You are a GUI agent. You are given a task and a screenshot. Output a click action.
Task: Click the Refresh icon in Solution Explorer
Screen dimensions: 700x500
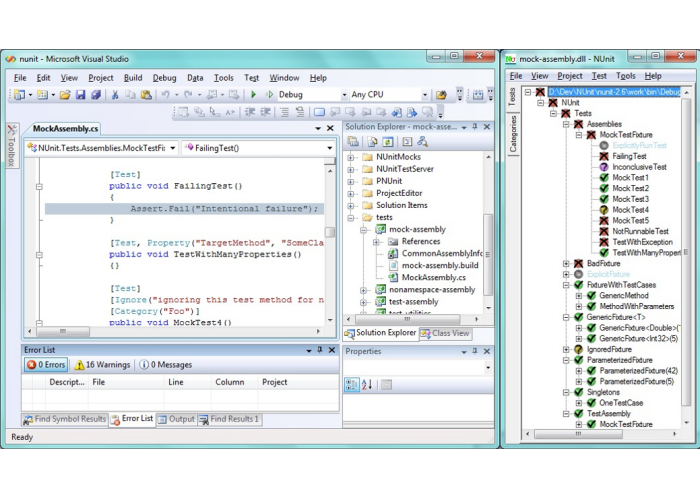pyautogui.click(x=388, y=142)
